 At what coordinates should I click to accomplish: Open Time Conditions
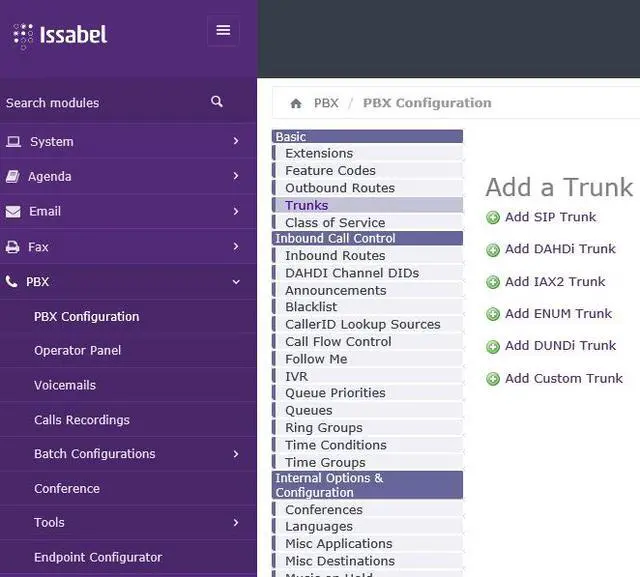tap(367, 445)
